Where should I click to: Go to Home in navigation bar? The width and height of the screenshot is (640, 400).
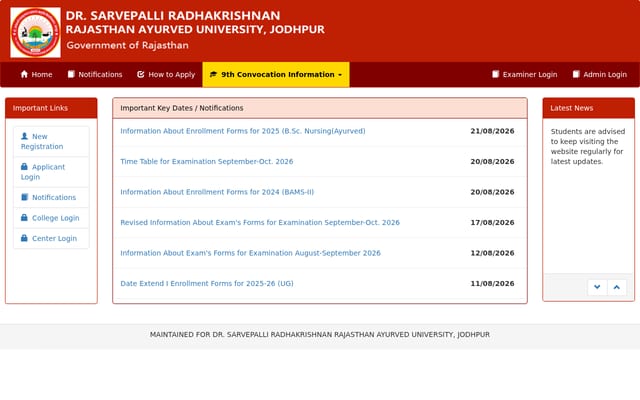[36, 74]
